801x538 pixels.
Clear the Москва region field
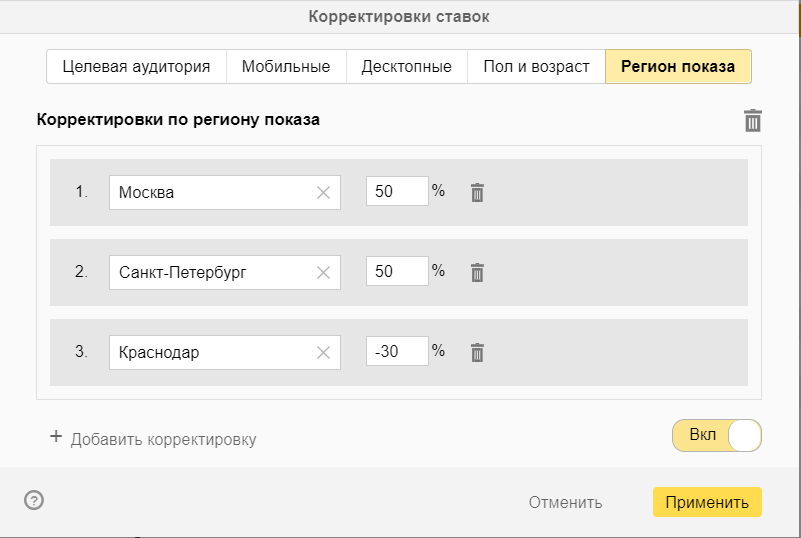click(323, 193)
